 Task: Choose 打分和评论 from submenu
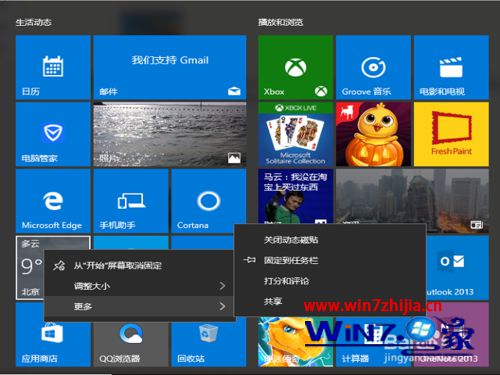330,281
